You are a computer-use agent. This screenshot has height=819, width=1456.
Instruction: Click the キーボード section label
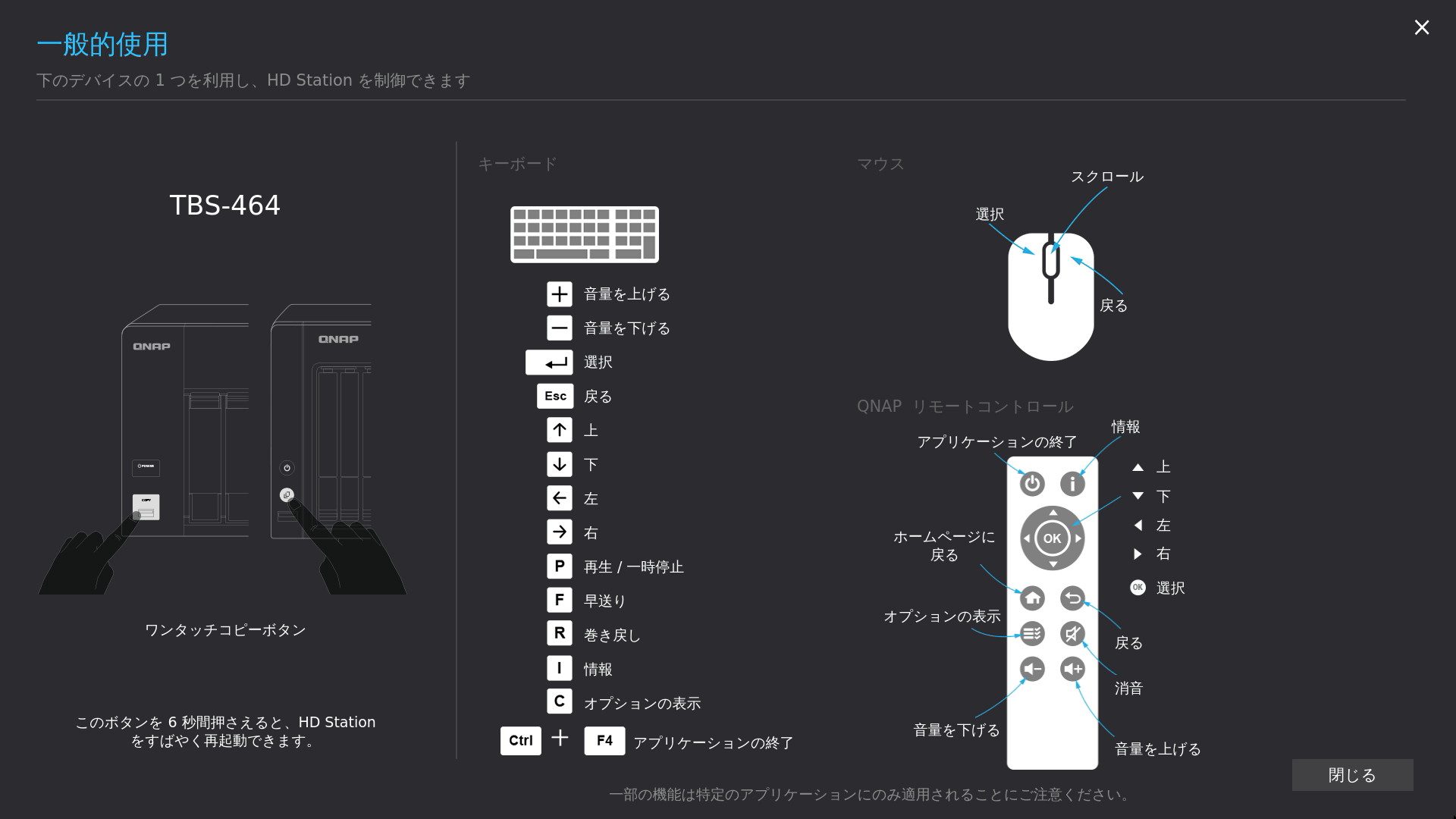tap(517, 164)
